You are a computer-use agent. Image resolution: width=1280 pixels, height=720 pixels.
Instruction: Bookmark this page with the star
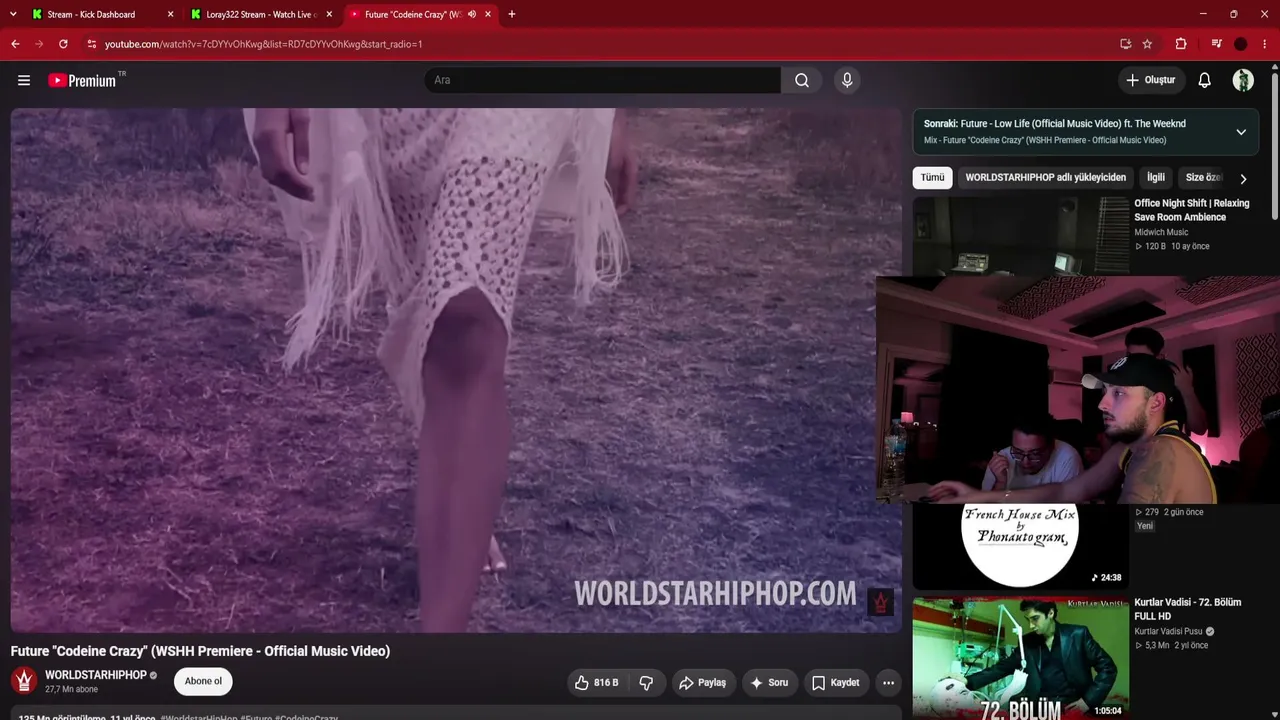pos(1147,44)
